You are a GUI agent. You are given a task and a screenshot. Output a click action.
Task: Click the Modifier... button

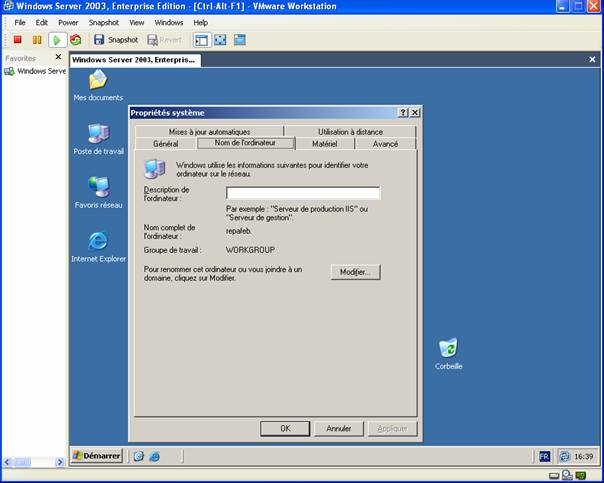click(355, 272)
